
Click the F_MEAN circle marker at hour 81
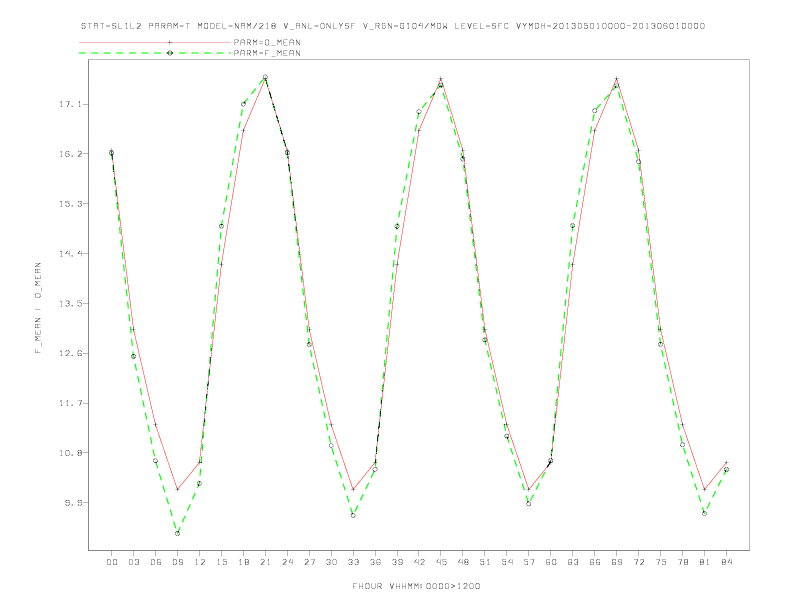point(704,514)
